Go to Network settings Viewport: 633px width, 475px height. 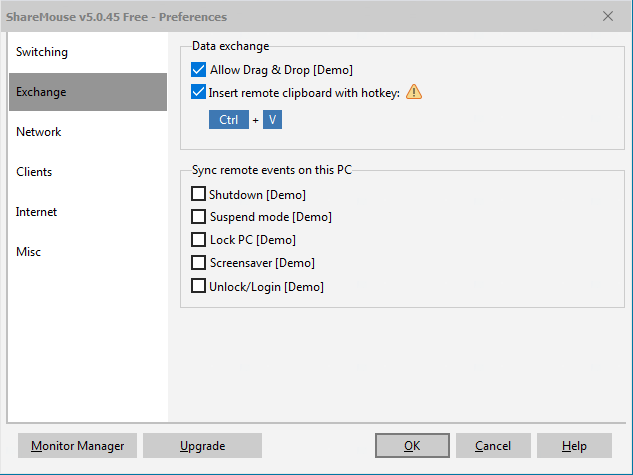point(87,132)
